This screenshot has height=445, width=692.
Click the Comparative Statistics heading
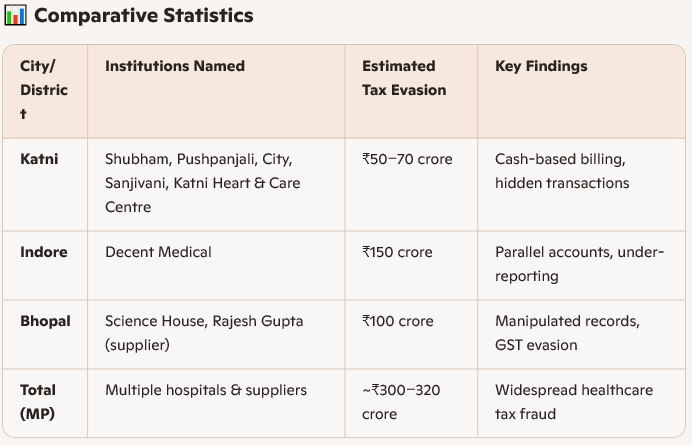tap(142, 17)
